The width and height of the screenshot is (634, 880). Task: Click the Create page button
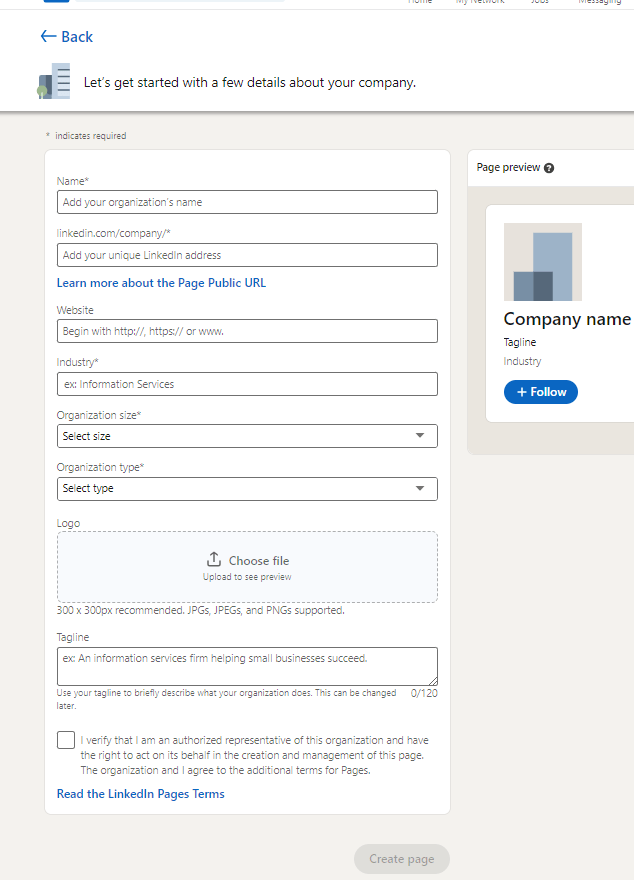401,858
